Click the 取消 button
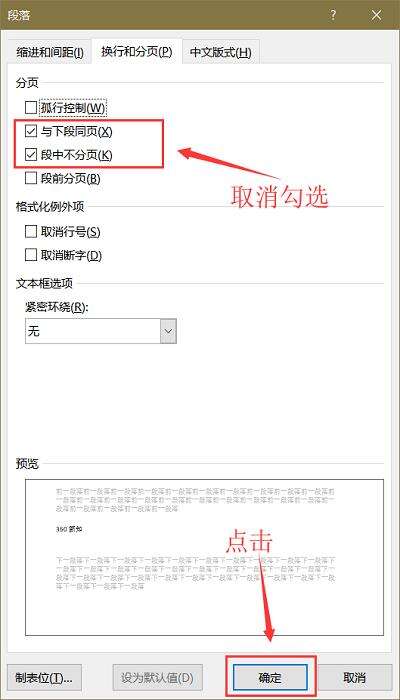 [355, 678]
